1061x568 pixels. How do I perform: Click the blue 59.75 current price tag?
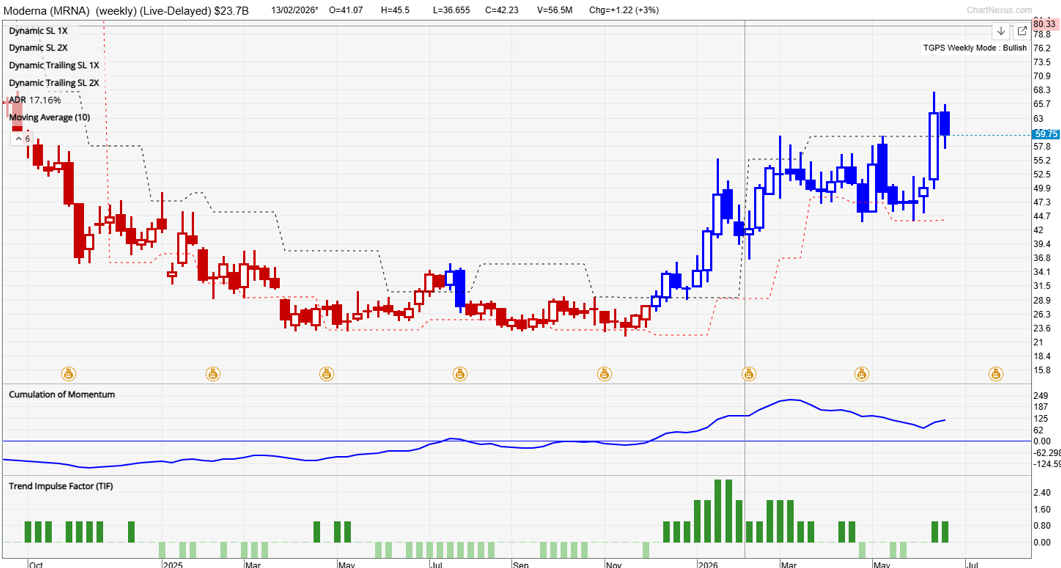click(1046, 135)
